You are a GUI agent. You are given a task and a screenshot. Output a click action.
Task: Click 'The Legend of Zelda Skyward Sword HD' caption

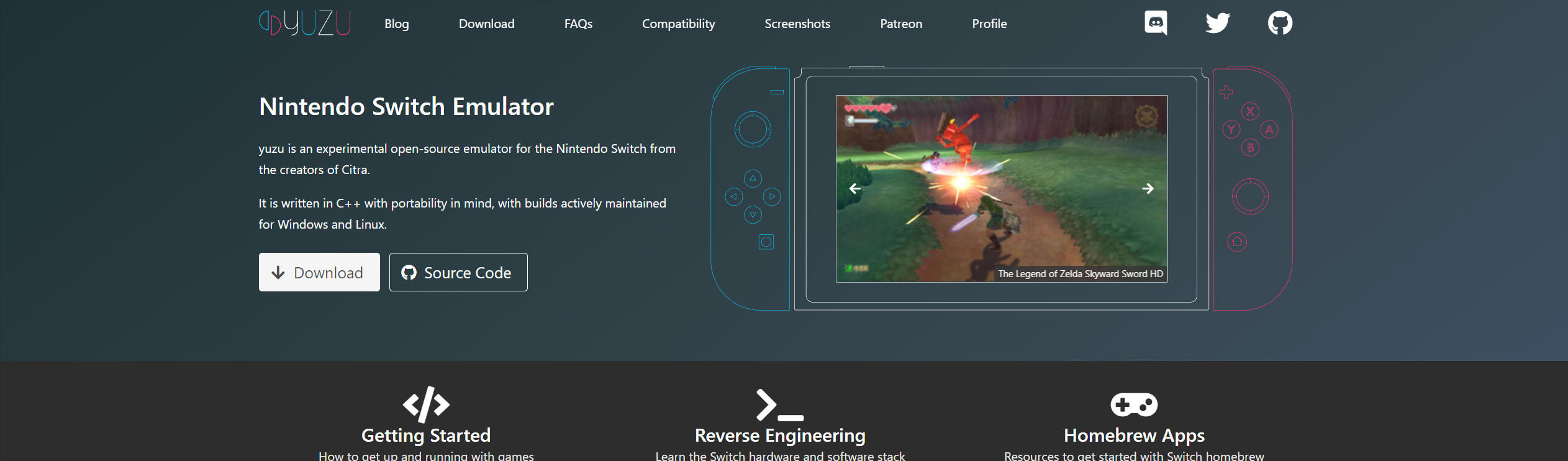[1081, 274]
